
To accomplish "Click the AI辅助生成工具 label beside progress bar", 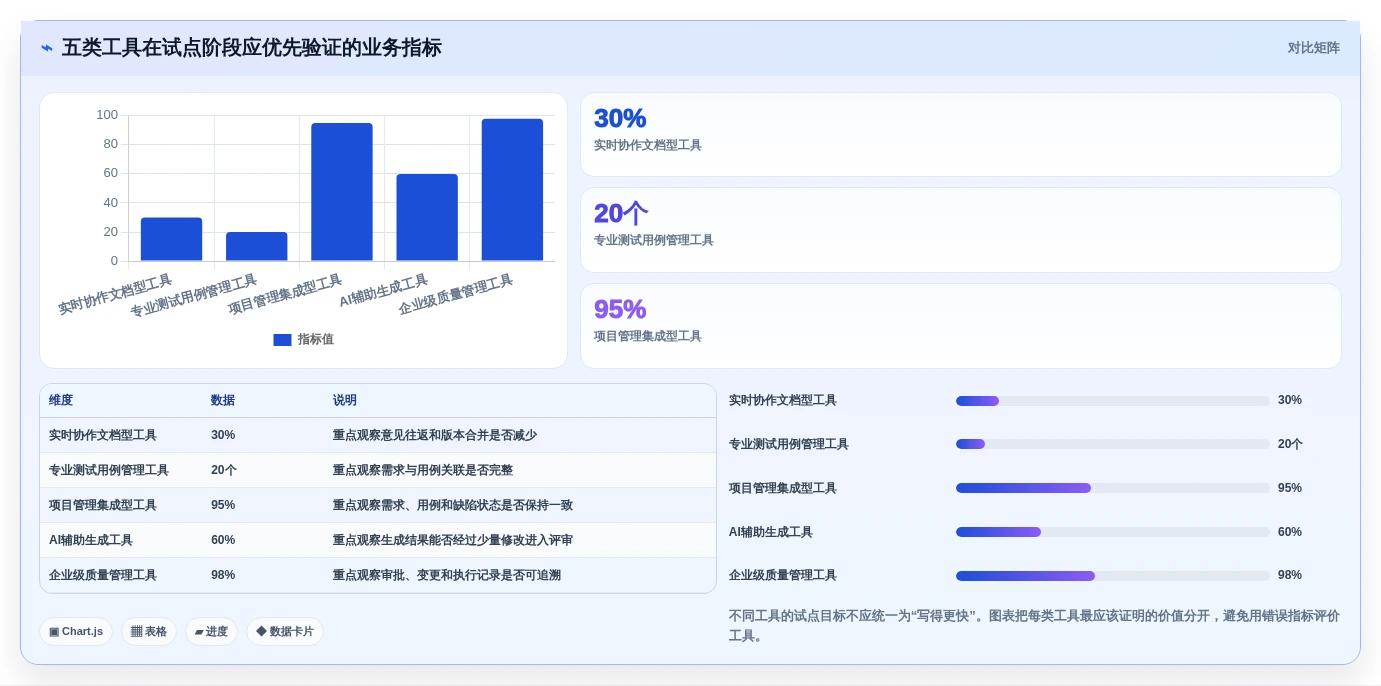I will click(x=771, y=532).
